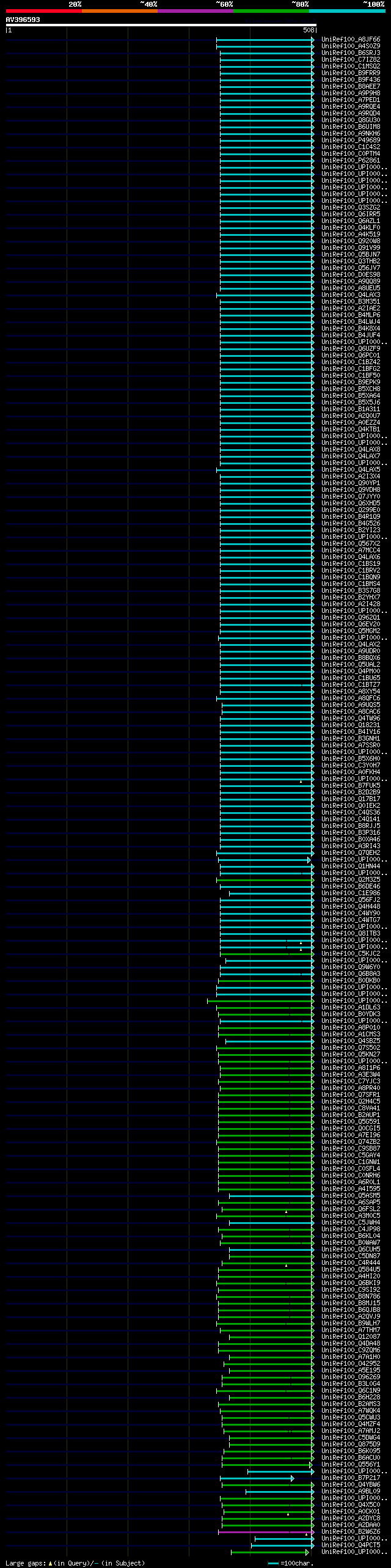Image resolution: width=391 pixels, height=1568 pixels.
Task: Click the orange ~40% identity legend segment
Action: click(119, 11)
